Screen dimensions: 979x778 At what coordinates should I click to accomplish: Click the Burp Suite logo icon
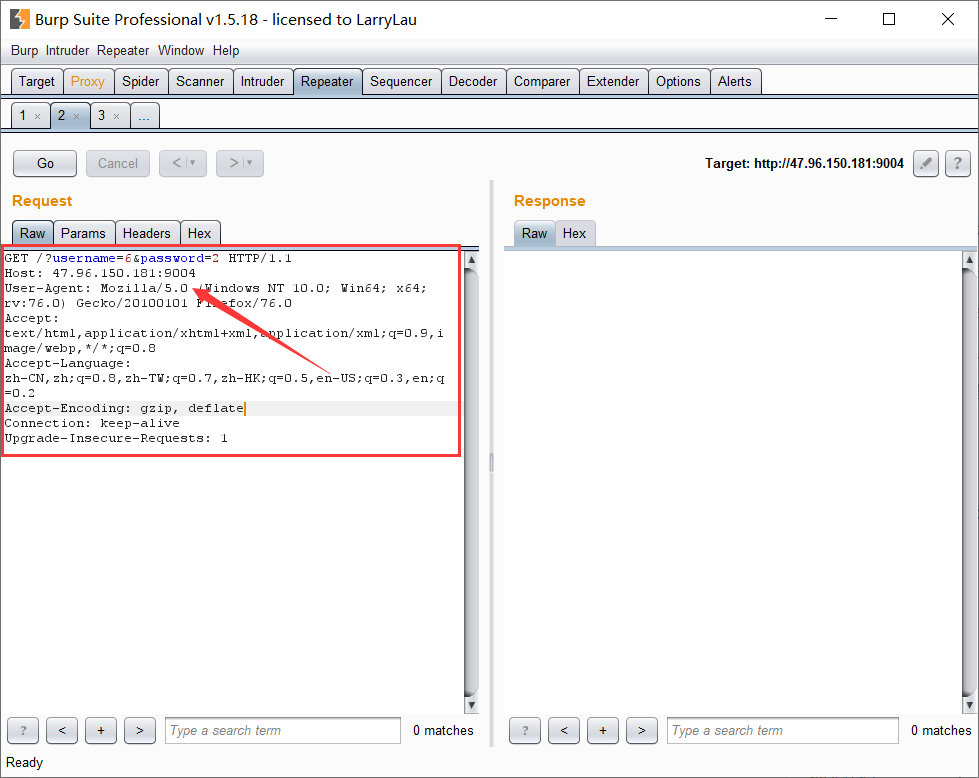point(19,19)
